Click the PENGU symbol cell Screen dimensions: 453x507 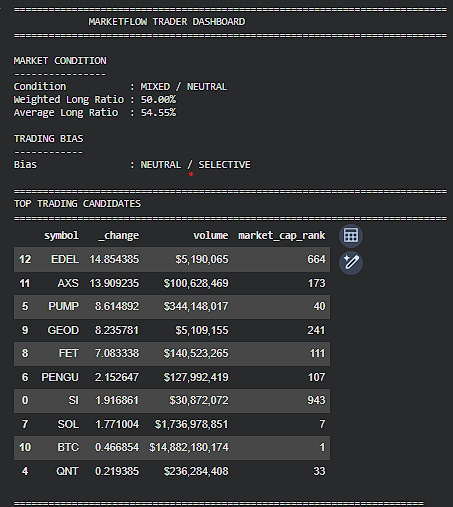(x=60, y=377)
